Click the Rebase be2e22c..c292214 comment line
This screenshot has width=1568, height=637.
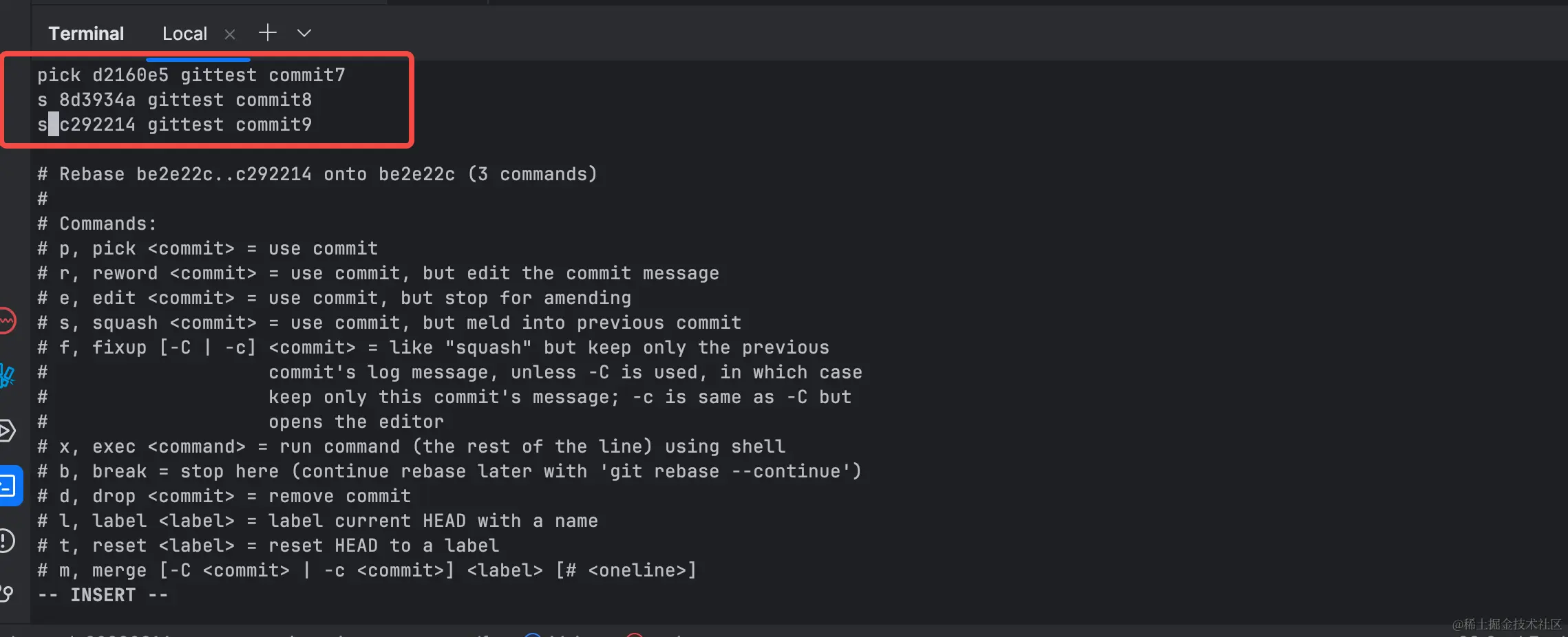[x=317, y=174]
